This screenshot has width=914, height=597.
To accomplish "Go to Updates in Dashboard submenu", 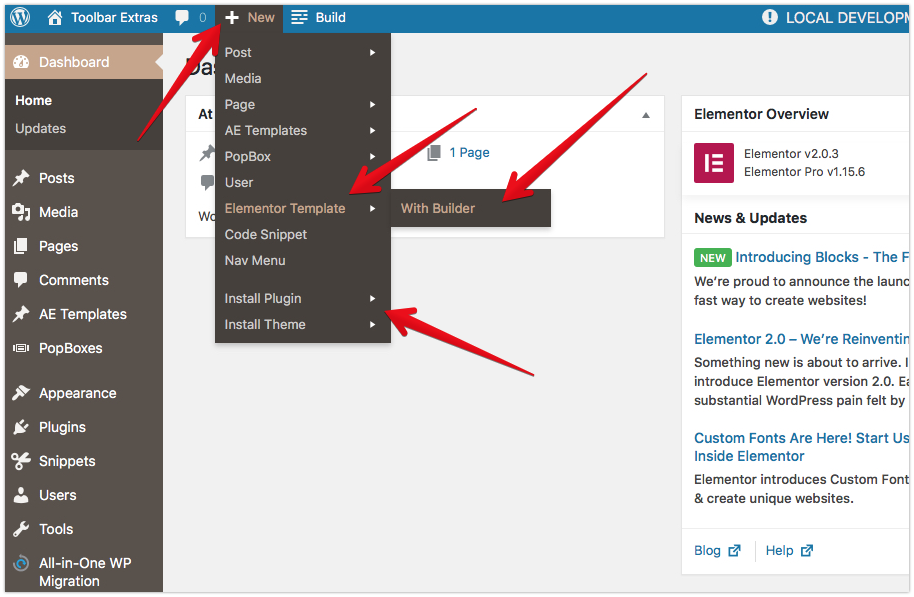I will point(40,128).
